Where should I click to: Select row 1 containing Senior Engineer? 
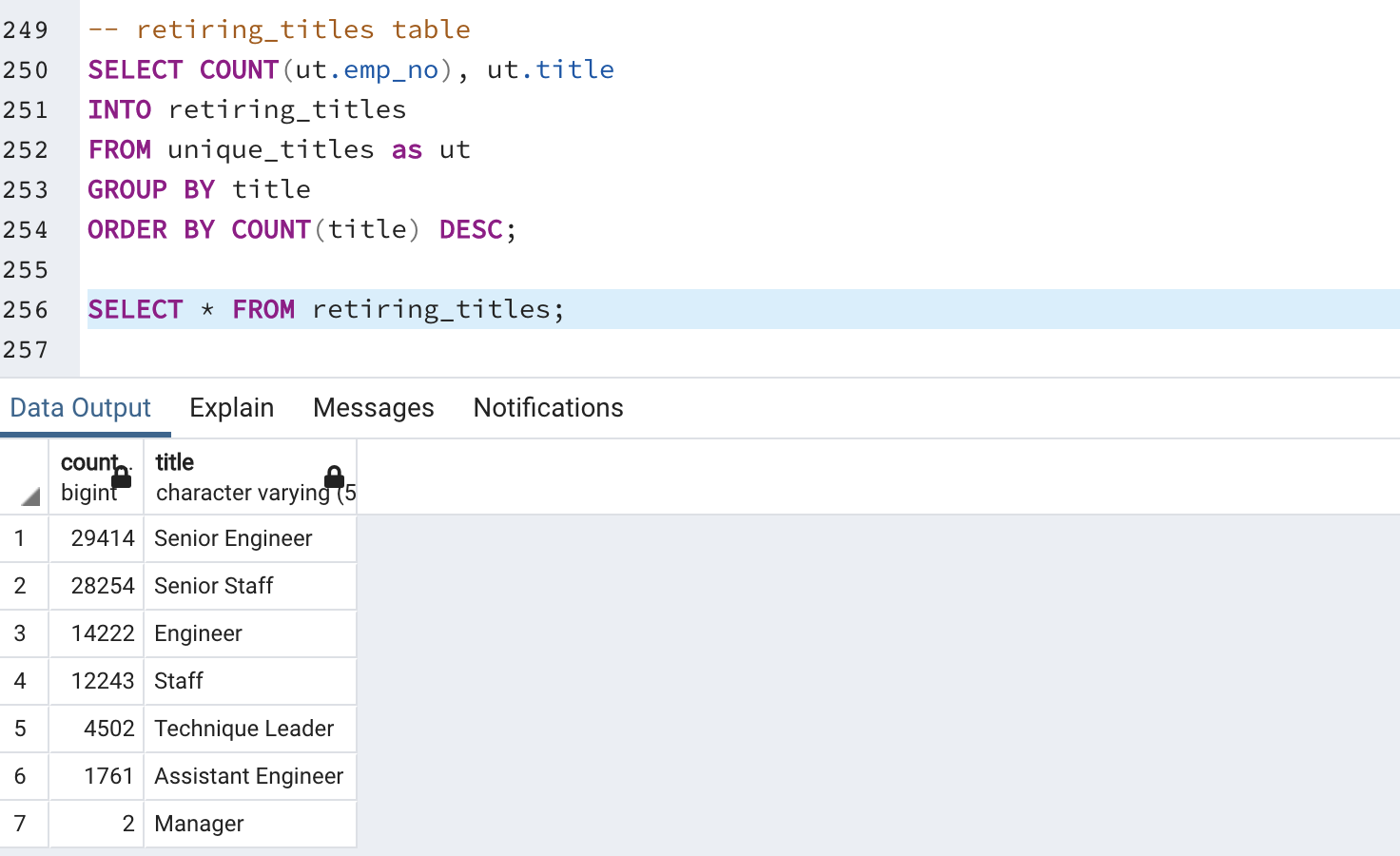click(23, 538)
